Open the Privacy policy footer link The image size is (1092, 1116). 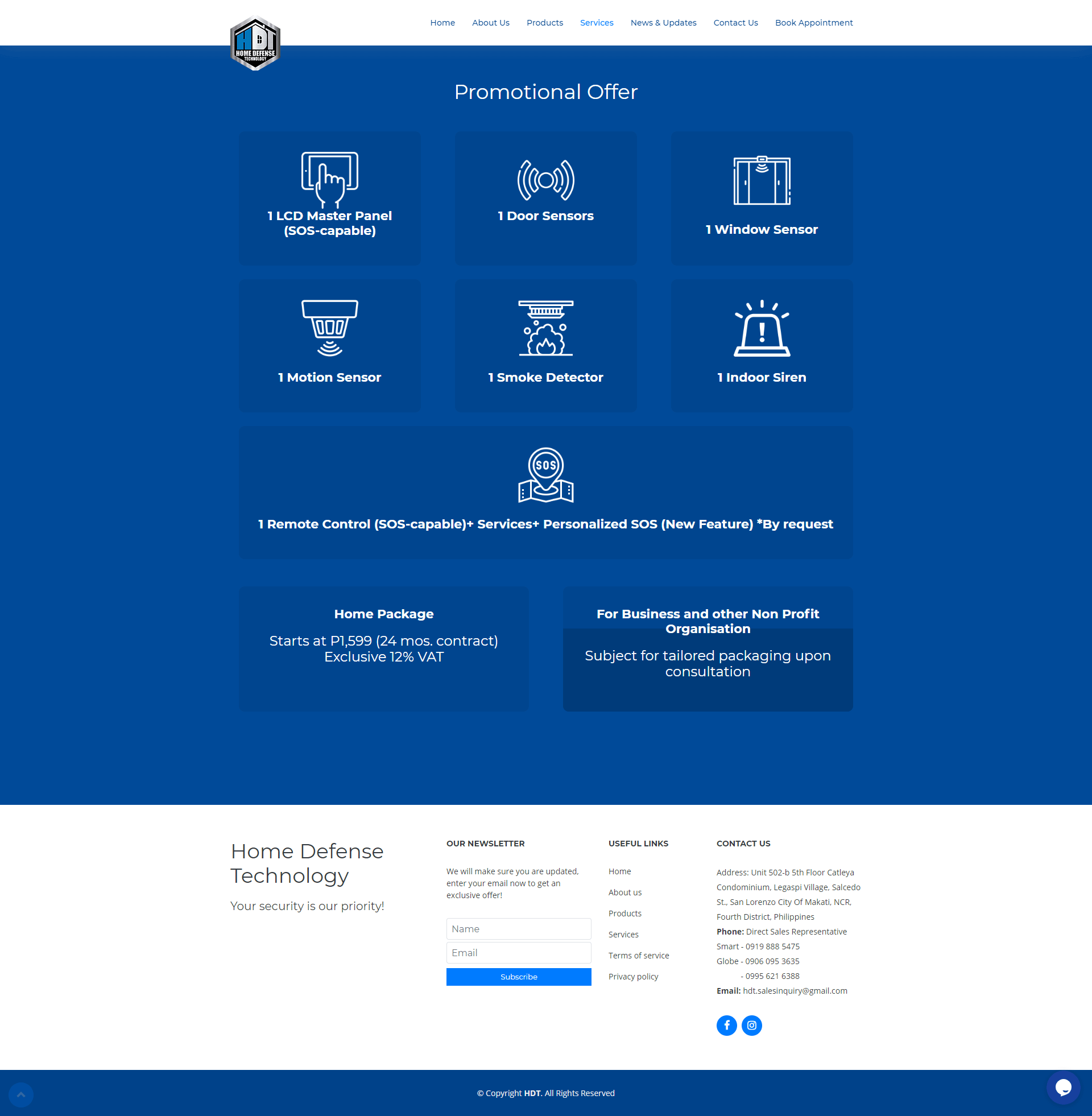click(x=633, y=977)
